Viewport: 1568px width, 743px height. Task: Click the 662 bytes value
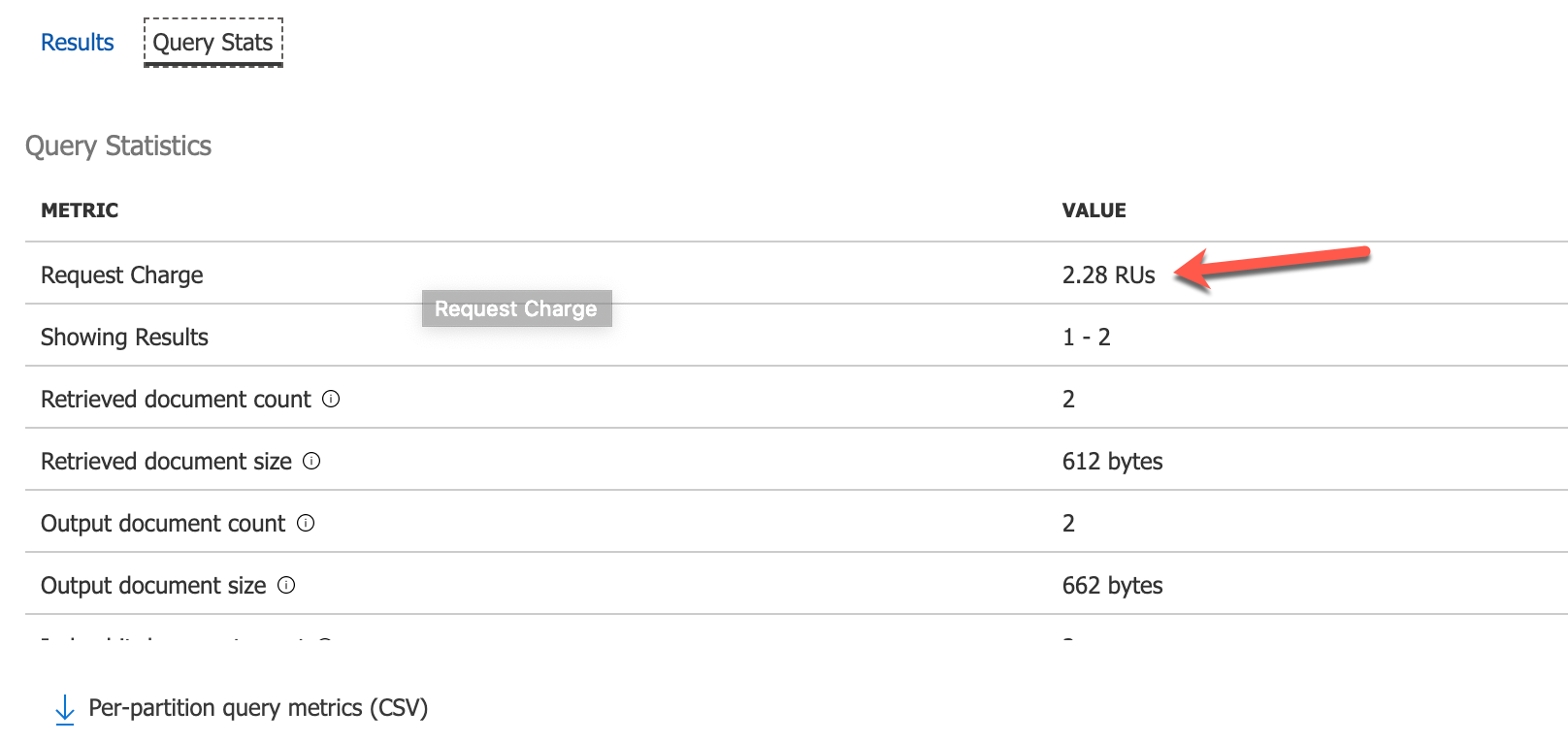tap(1112, 586)
